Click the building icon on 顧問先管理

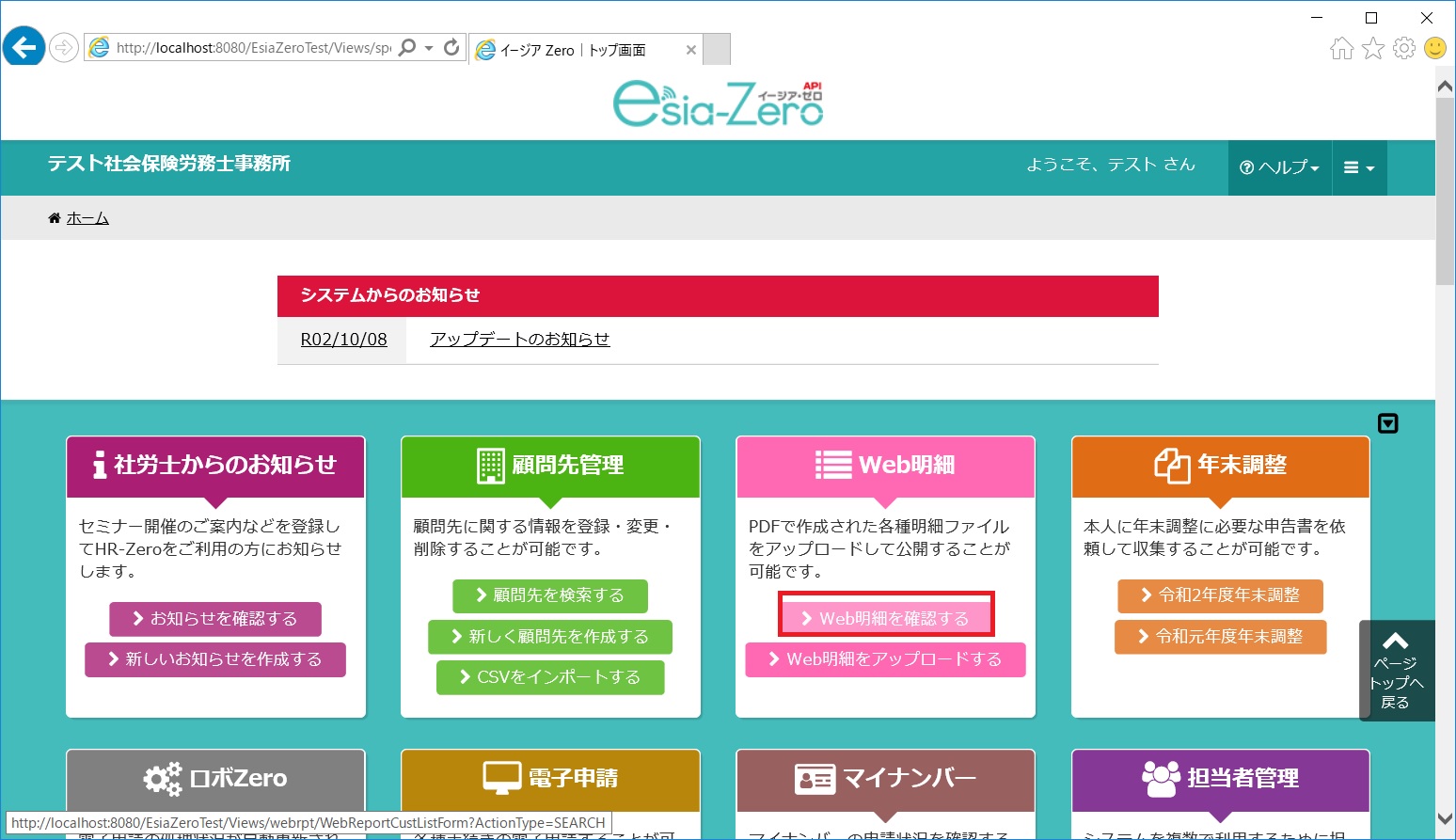tap(491, 465)
